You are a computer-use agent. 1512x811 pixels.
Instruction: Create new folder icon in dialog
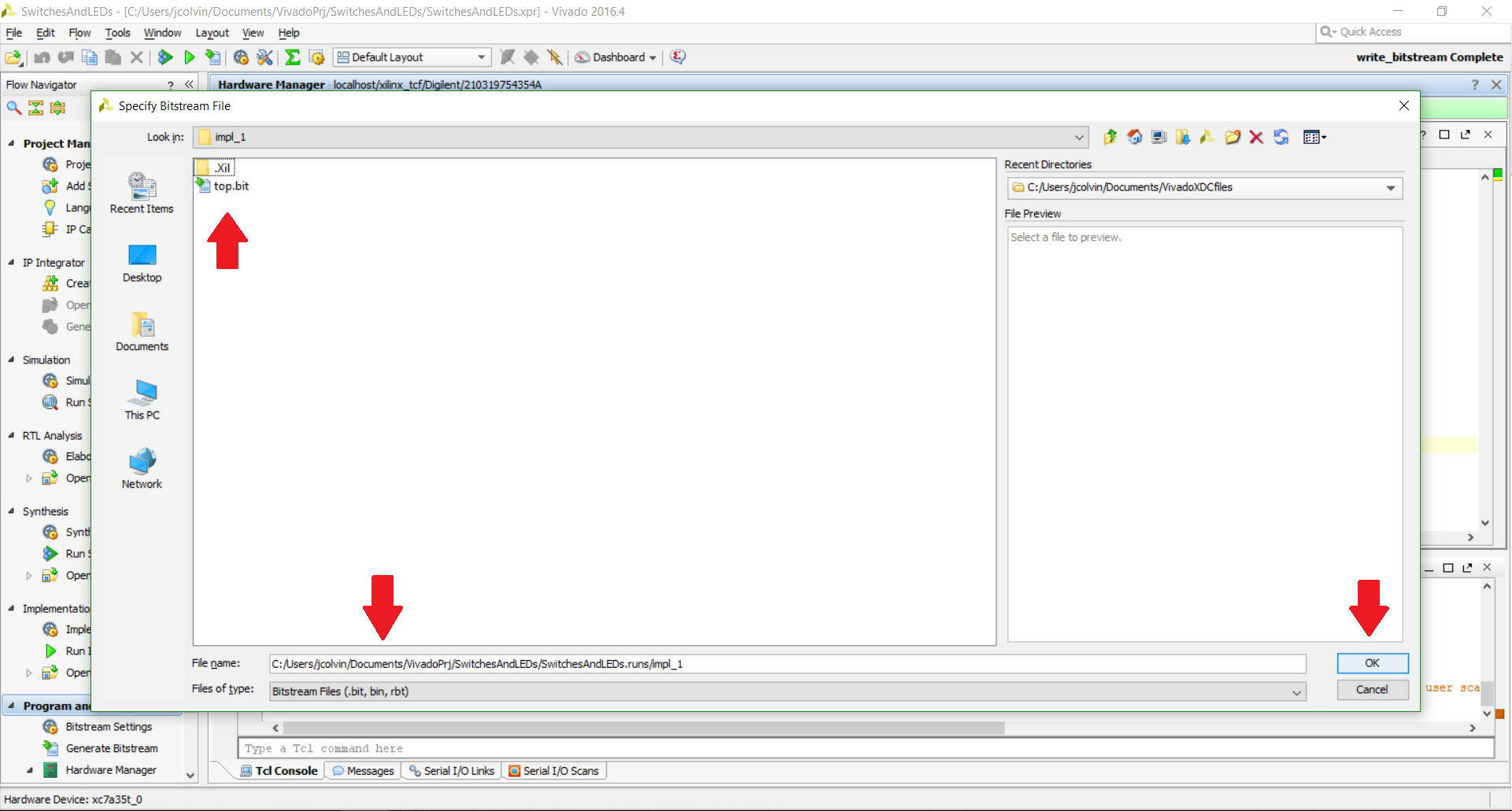point(1233,137)
